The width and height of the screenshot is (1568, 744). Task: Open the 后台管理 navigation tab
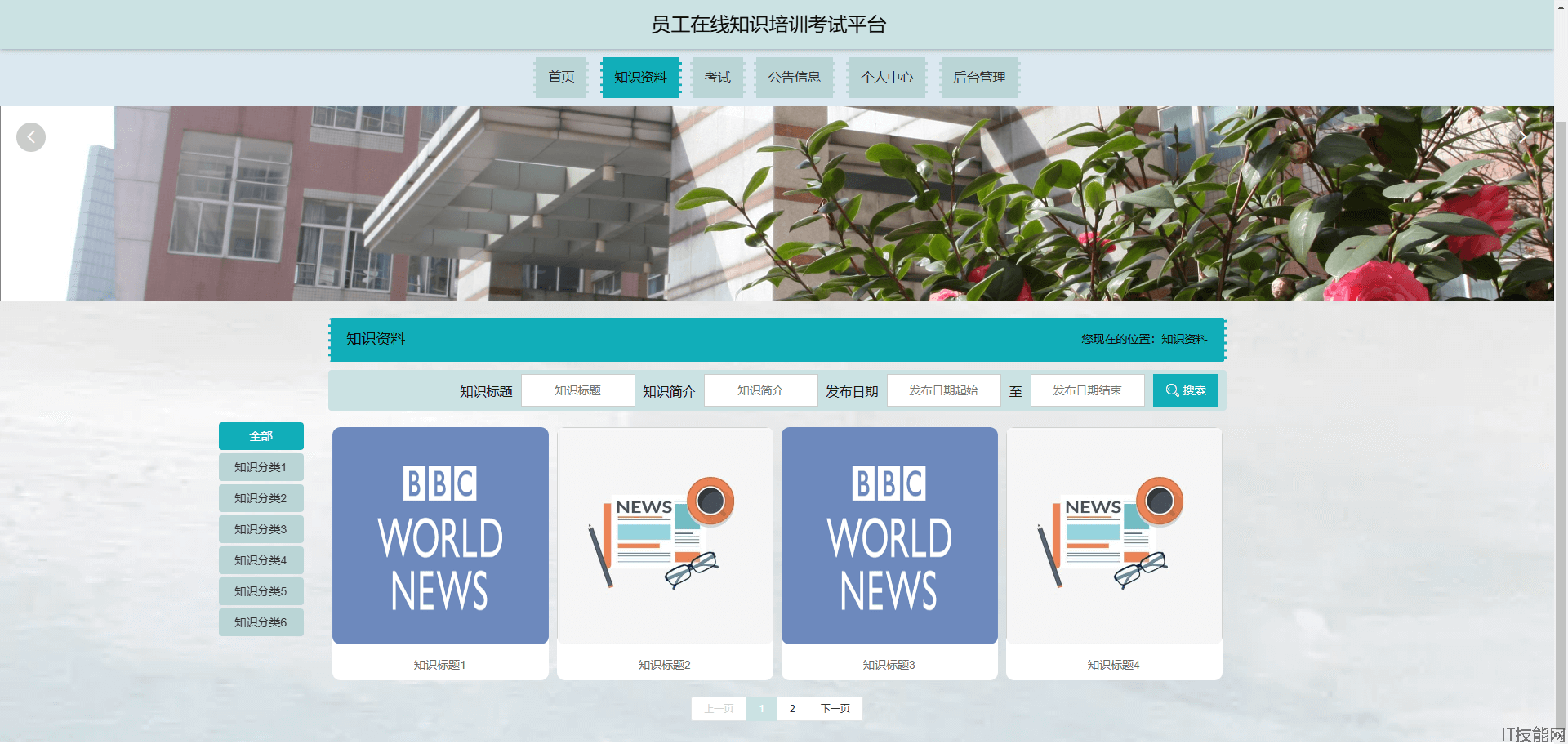tap(980, 78)
